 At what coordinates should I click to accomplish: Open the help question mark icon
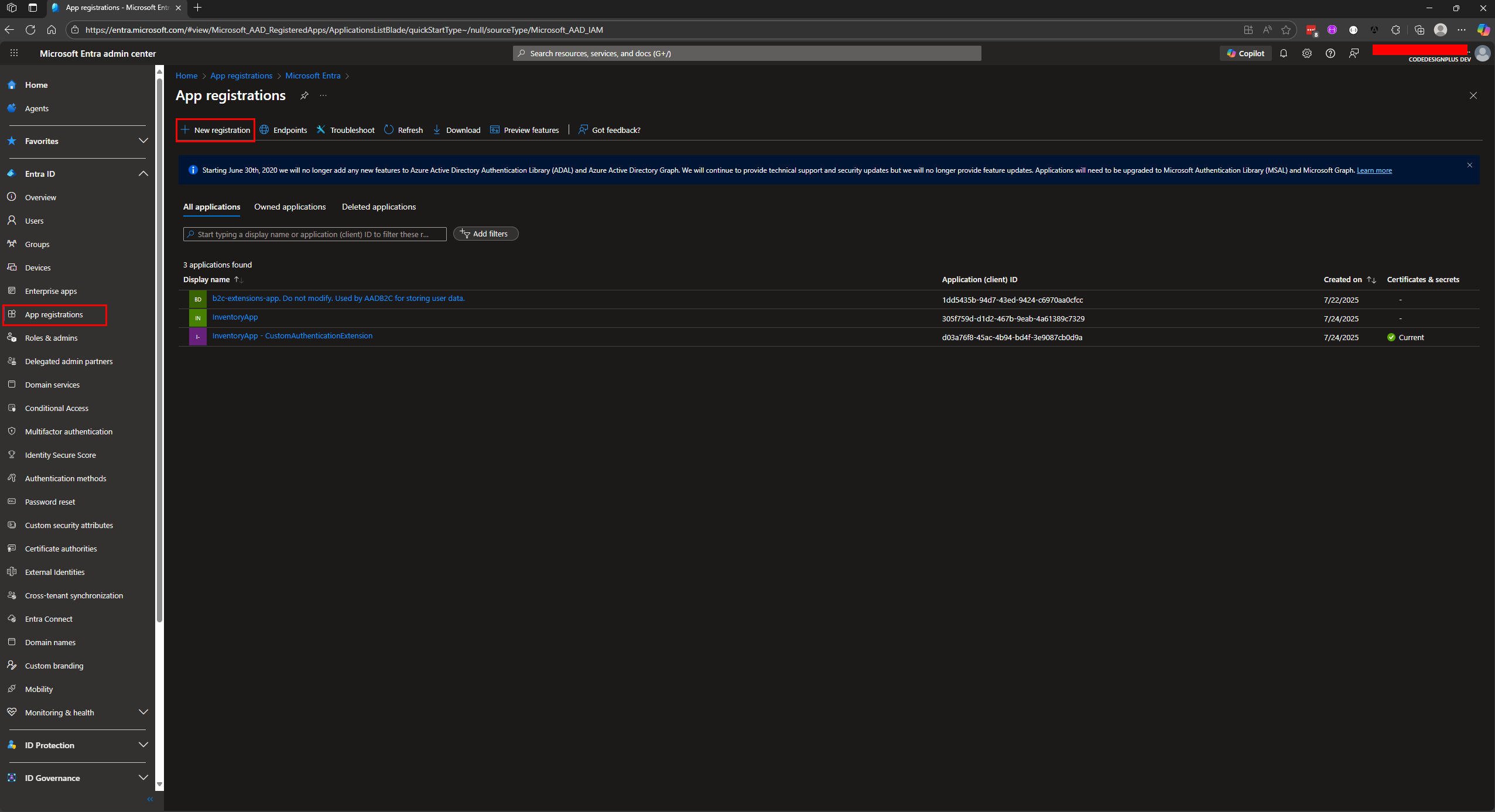[x=1330, y=53]
